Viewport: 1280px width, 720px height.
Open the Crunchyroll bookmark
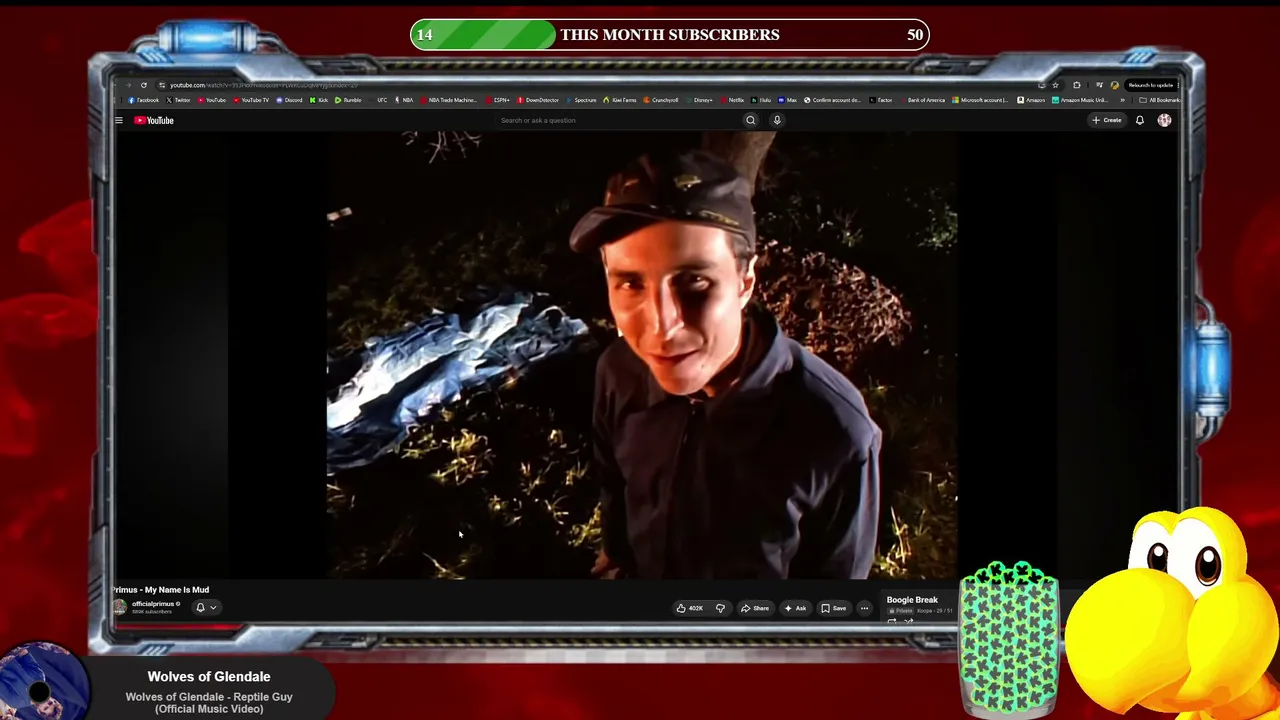661,100
